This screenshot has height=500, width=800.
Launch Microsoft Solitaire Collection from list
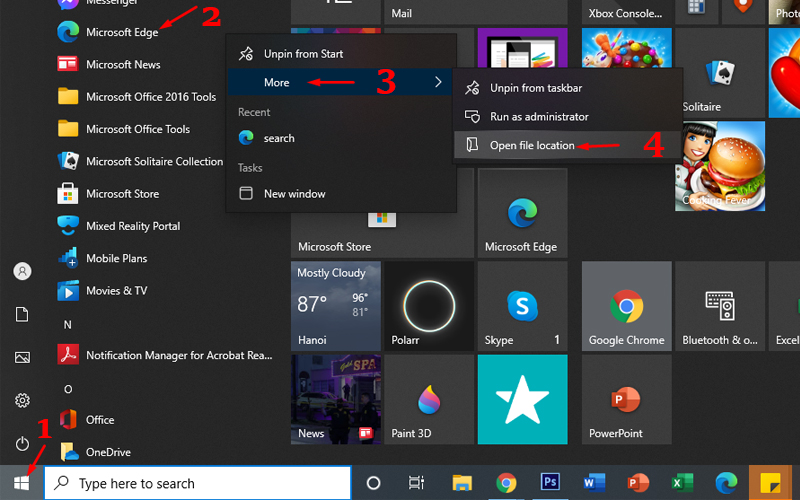pyautogui.click(x=140, y=161)
